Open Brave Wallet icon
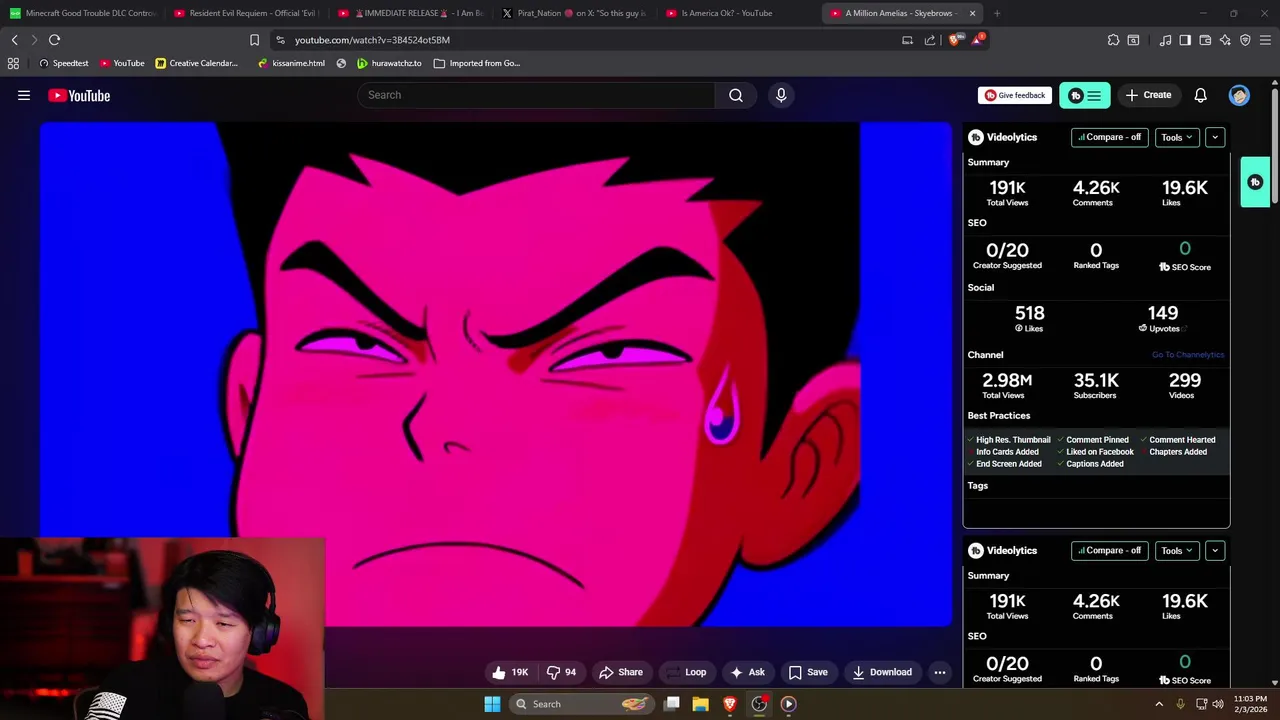This screenshot has height=720, width=1280. [x=1205, y=40]
